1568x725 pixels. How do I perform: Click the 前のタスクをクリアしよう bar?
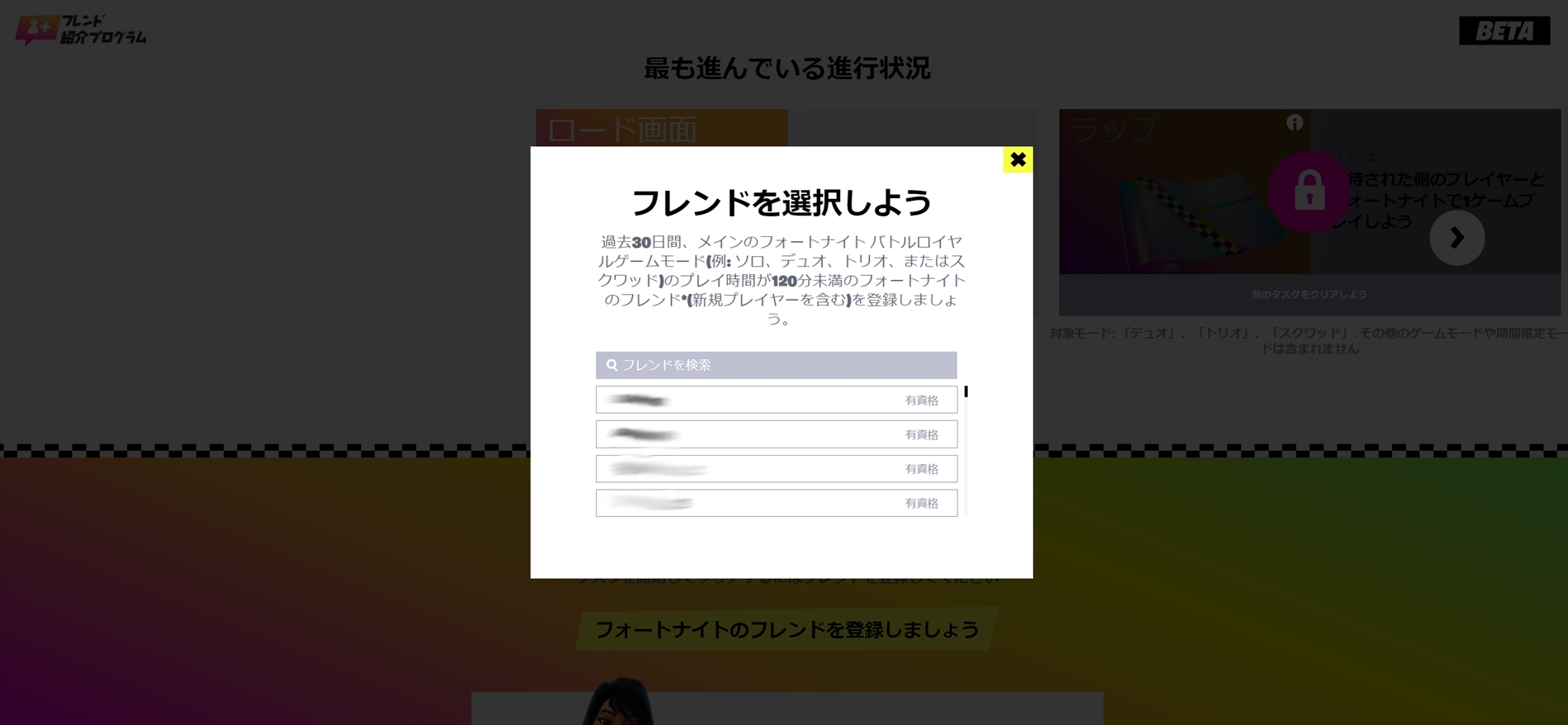(x=1309, y=295)
